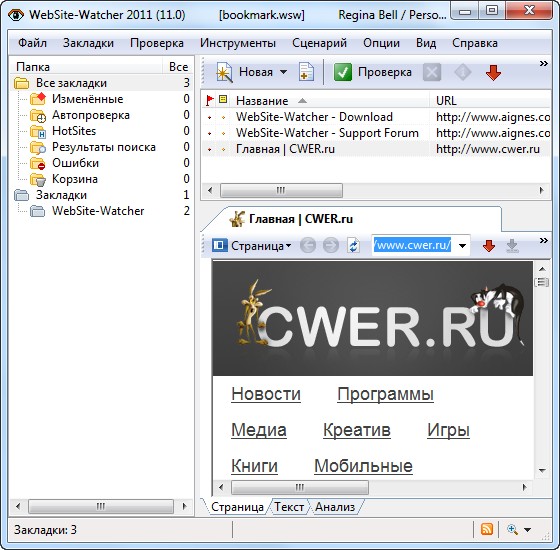Screen dimensions: 560x550
Task: Expand the URL address dropdown
Action: [x=462, y=246]
